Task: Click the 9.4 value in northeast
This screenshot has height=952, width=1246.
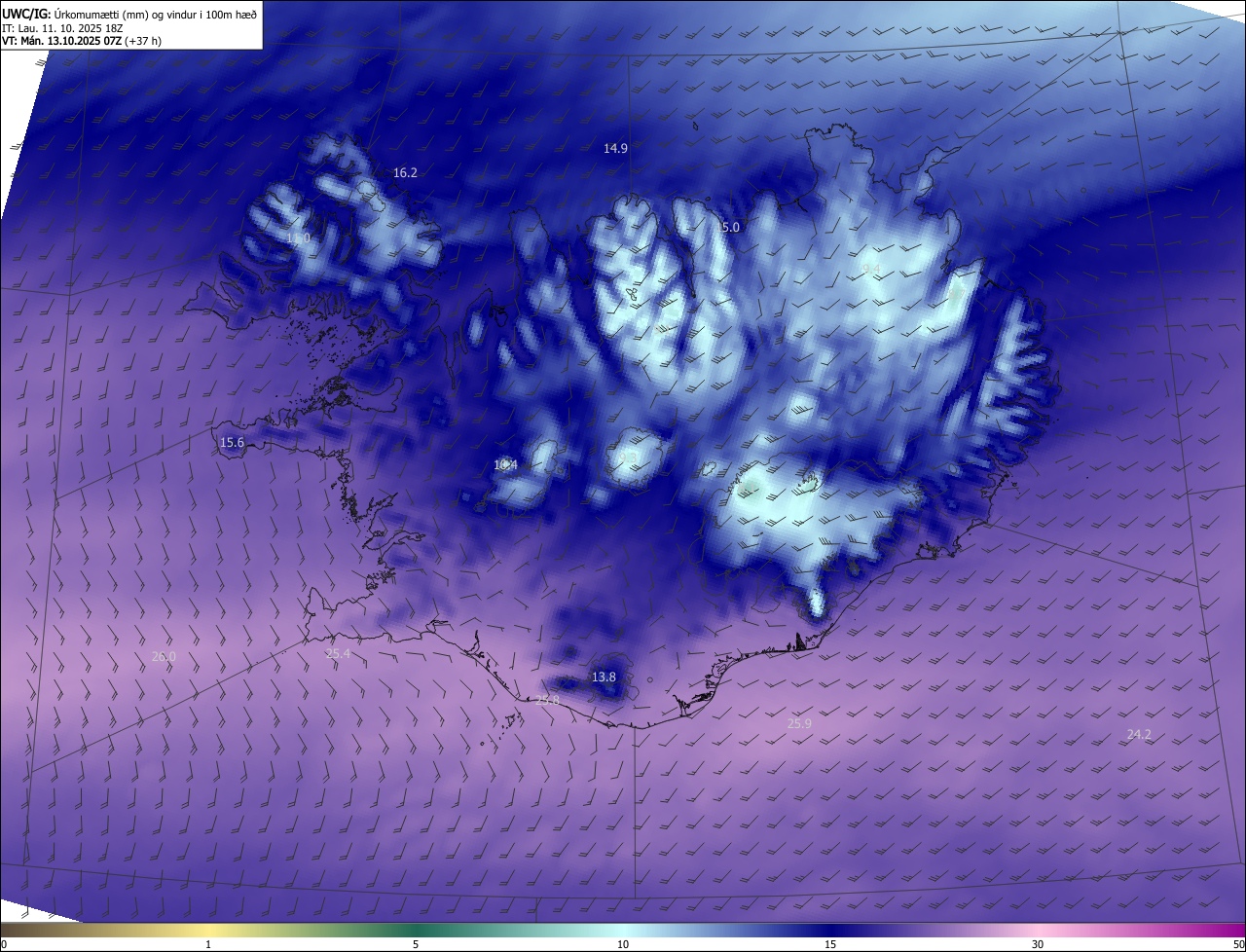Action: [871, 269]
